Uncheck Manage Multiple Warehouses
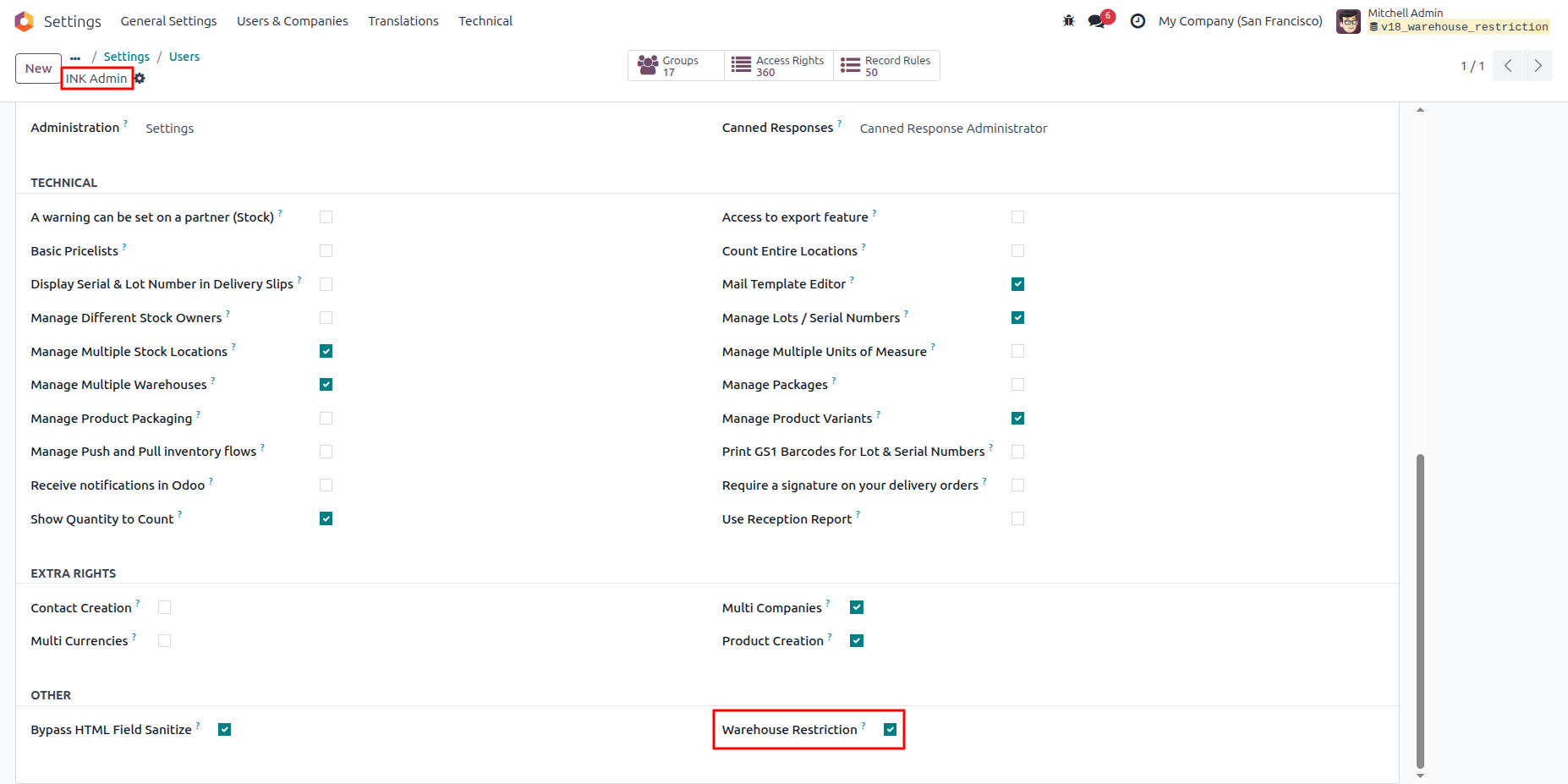The image size is (1568, 784). click(326, 385)
